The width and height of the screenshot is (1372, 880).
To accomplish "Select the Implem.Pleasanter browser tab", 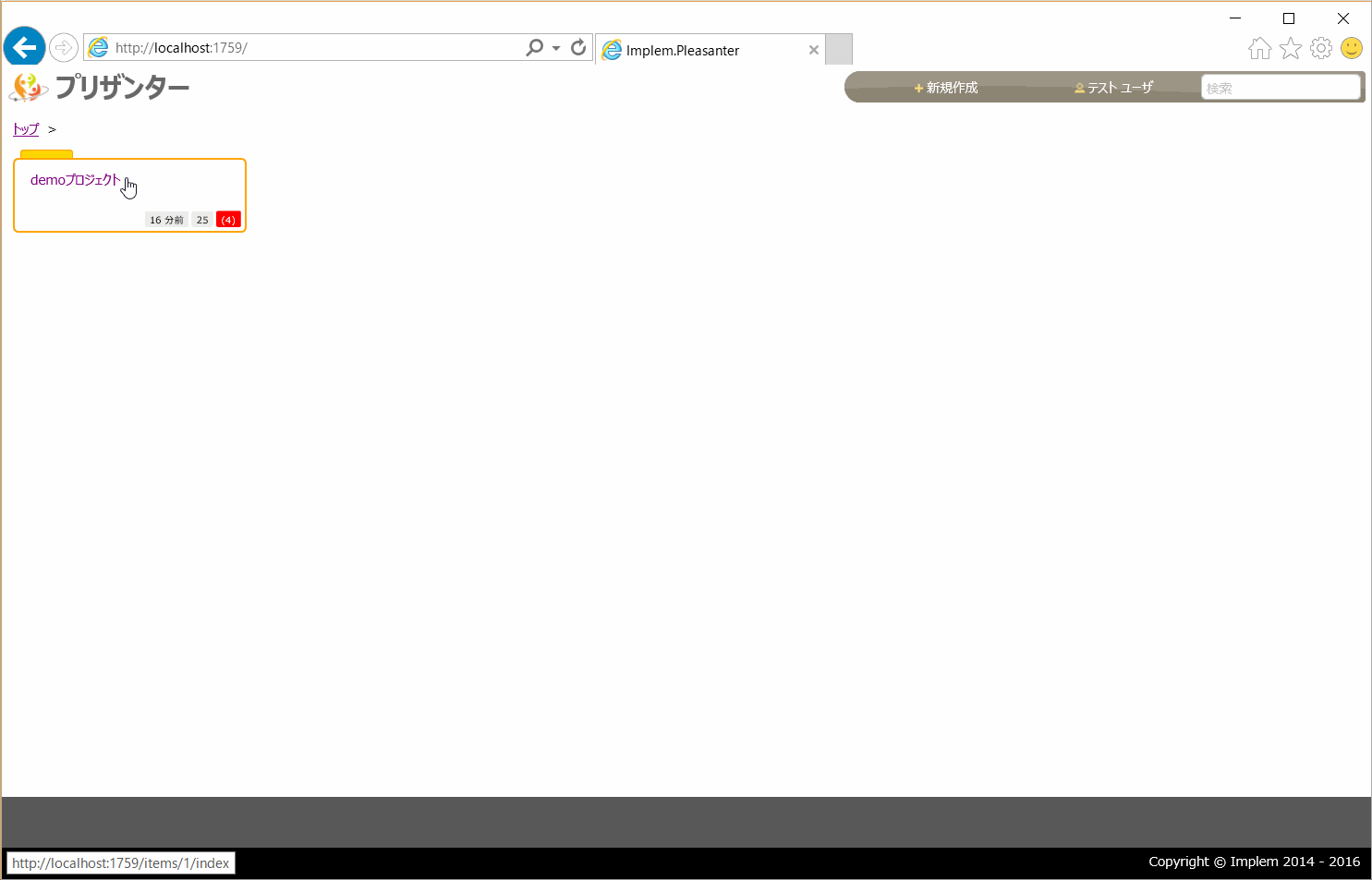I will [710, 50].
